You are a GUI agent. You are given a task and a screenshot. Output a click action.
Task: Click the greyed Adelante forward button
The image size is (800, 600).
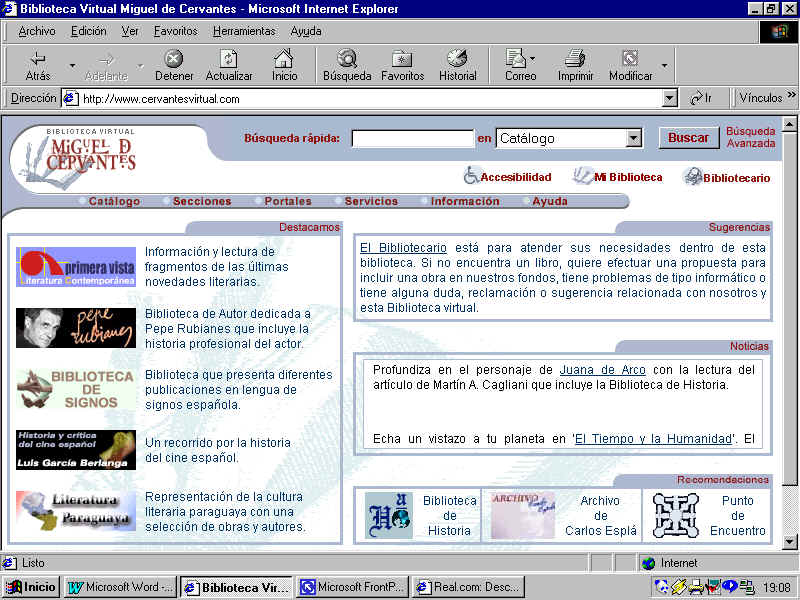click(106, 66)
